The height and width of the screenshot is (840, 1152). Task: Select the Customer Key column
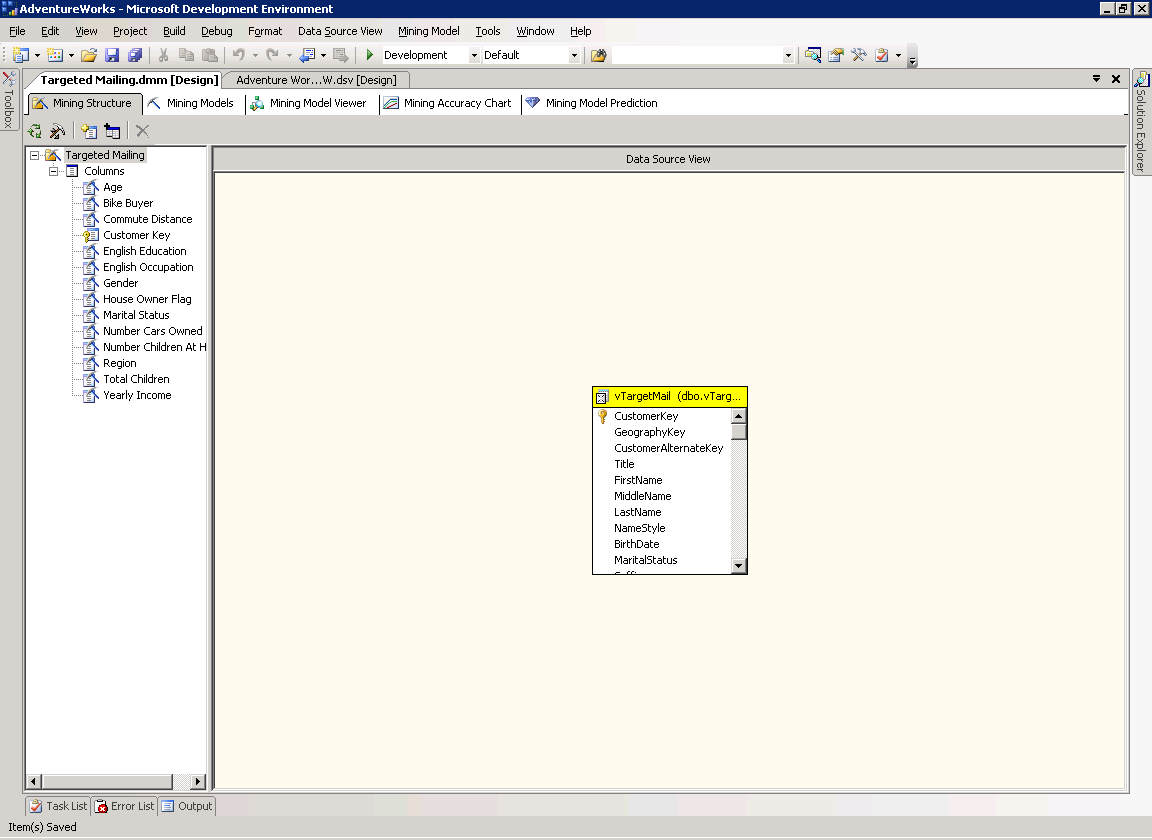click(137, 235)
